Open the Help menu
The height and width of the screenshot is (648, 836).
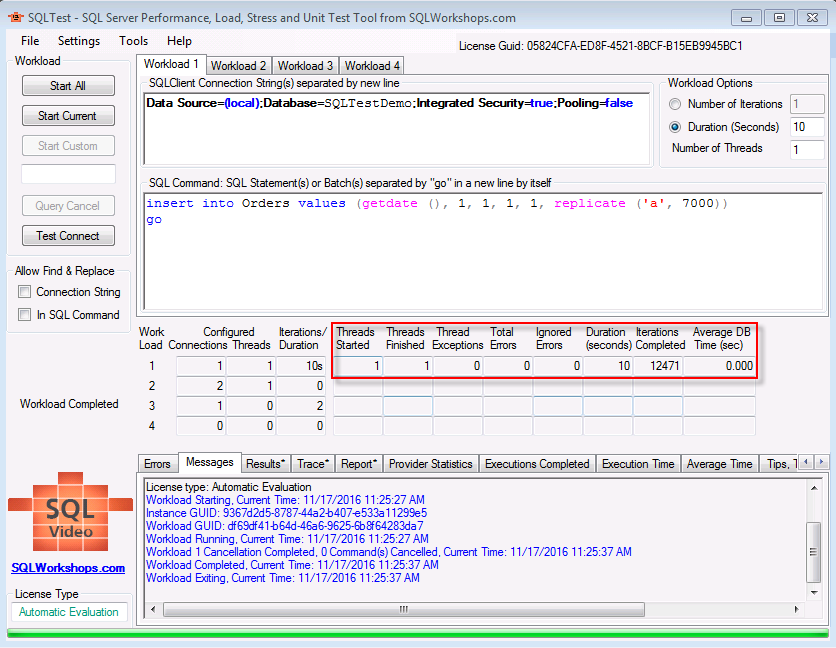pos(179,41)
